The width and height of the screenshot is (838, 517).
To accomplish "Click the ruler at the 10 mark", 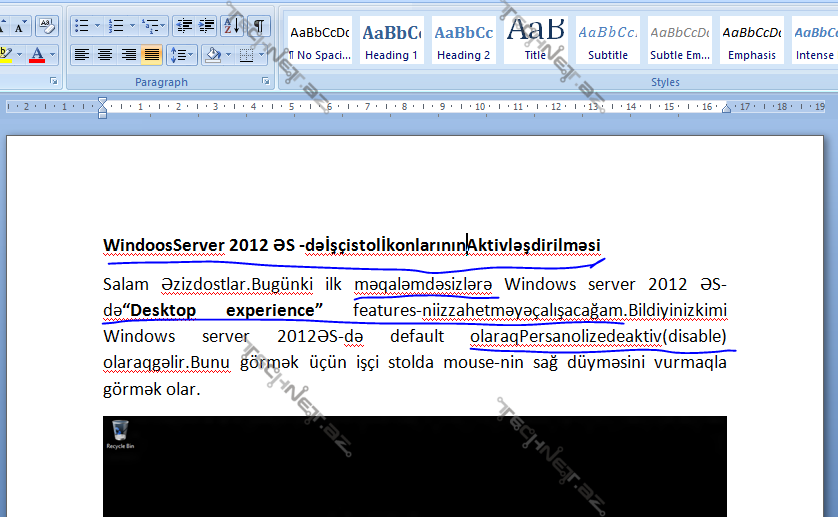I will tap(480, 107).
